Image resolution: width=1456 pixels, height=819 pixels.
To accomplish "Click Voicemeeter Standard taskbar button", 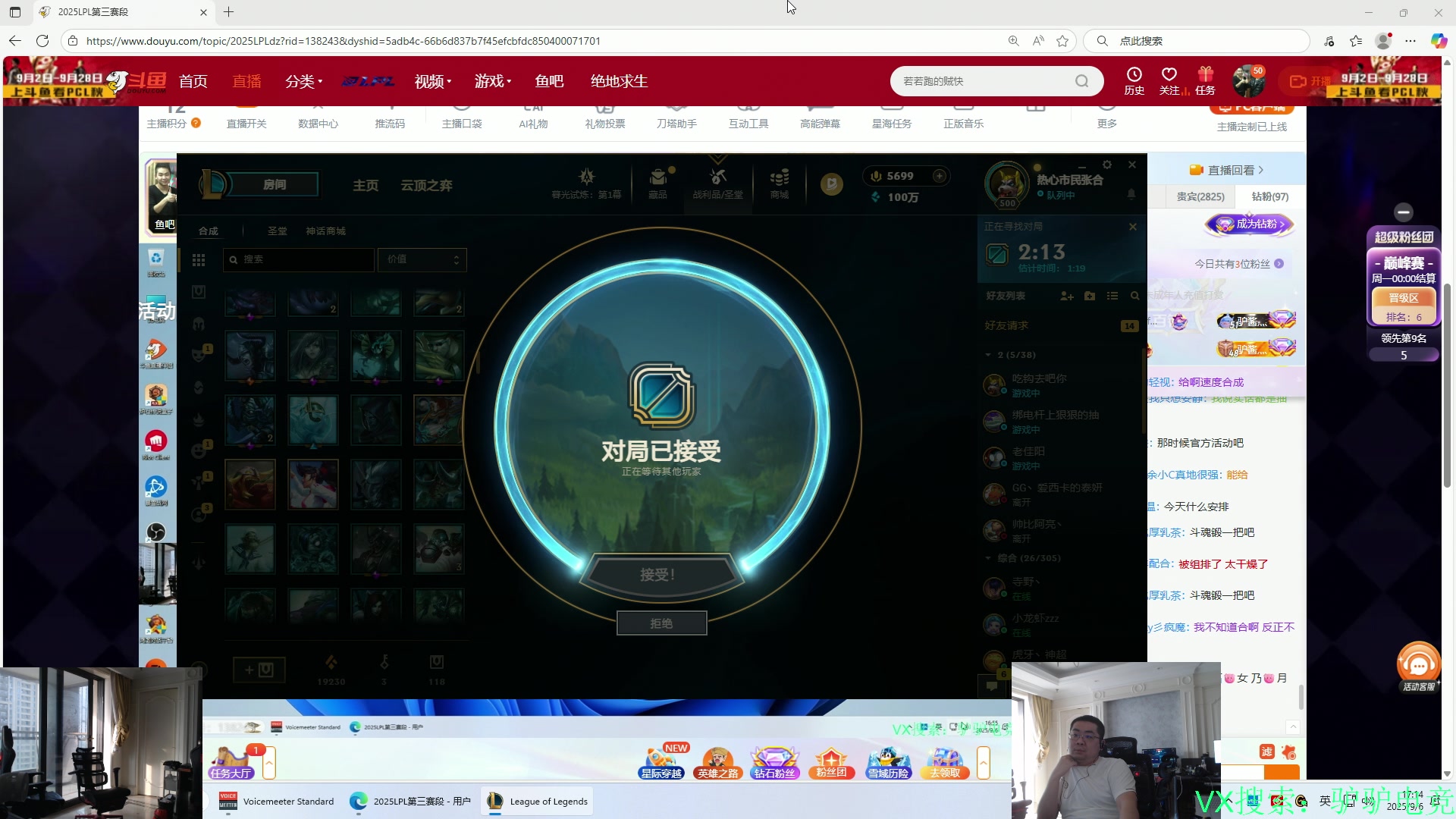I will pyautogui.click(x=277, y=801).
